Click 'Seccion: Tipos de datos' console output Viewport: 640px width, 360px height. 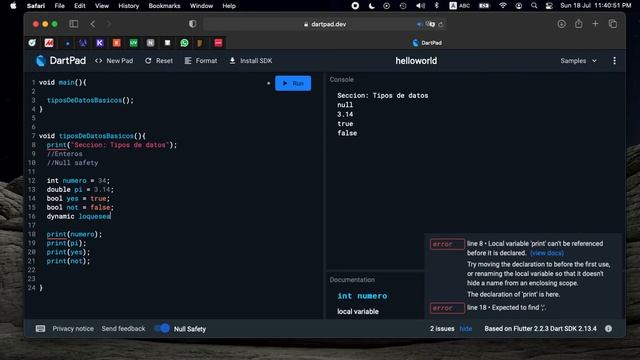[x=382, y=96]
